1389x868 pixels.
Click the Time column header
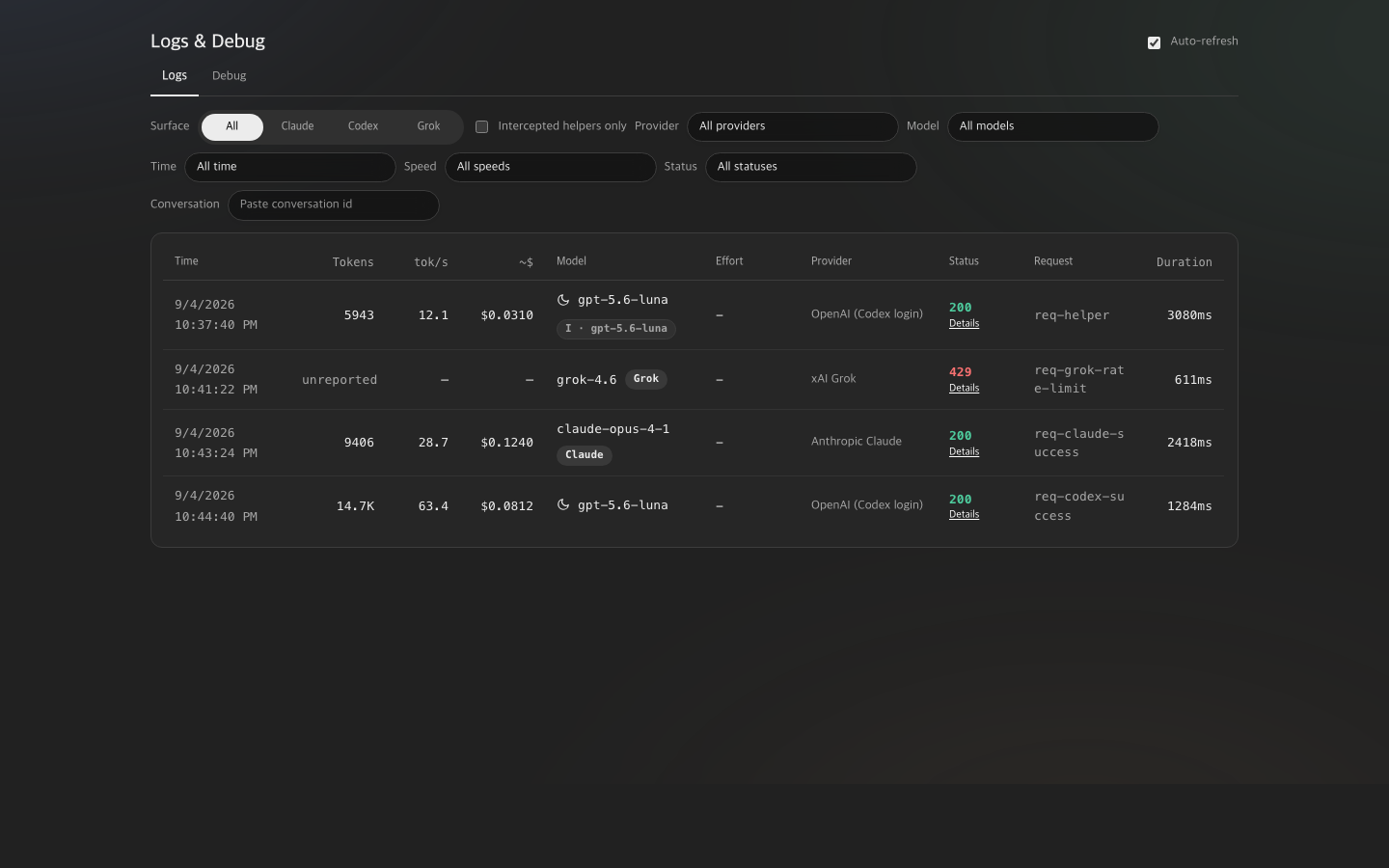click(186, 261)
